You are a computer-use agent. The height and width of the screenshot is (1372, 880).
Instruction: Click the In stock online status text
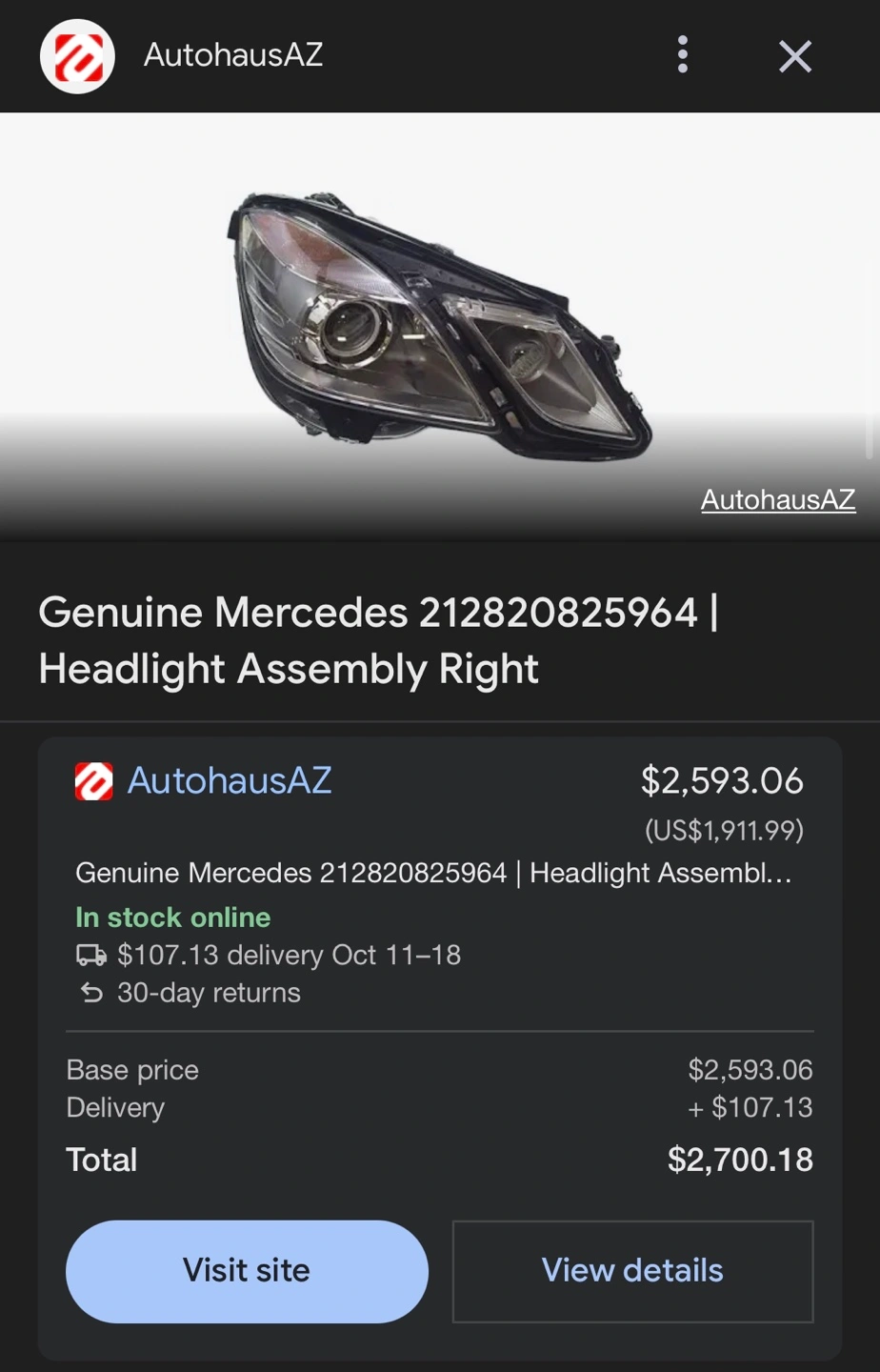tap(173, 918)
